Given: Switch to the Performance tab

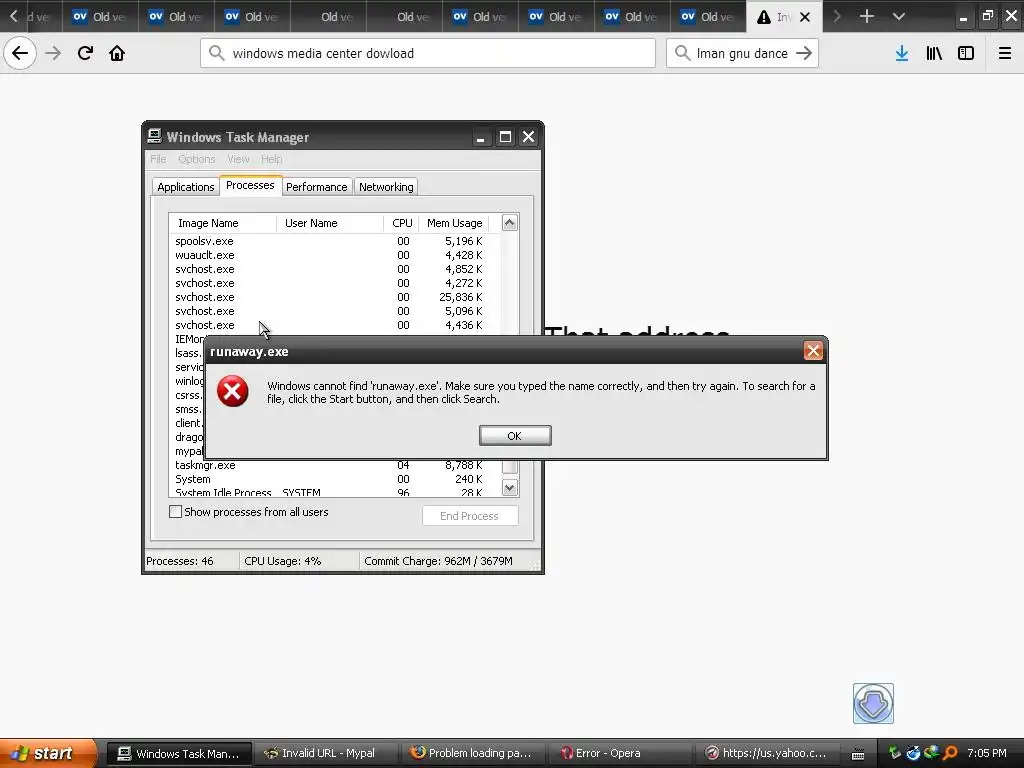Looking at the screenshot, I should click(317, 187).
